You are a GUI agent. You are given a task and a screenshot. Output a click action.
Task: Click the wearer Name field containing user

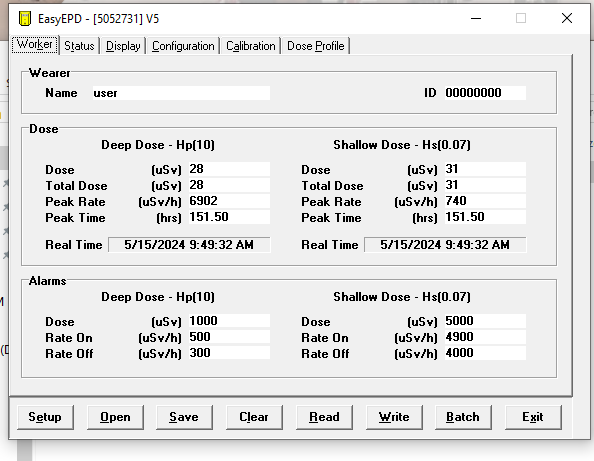(x=181, y=93)
